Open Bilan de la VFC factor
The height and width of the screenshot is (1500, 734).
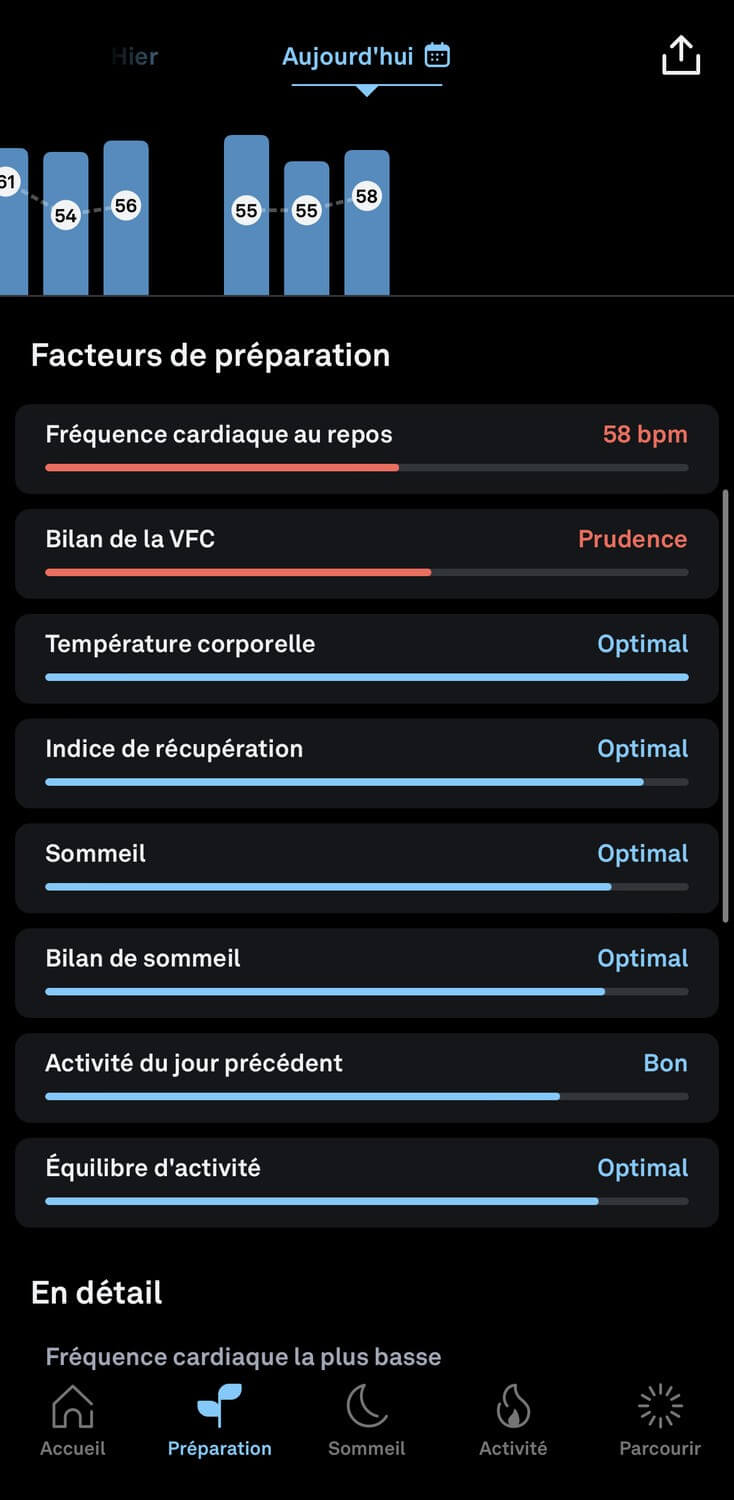click(x=367, y=554)
